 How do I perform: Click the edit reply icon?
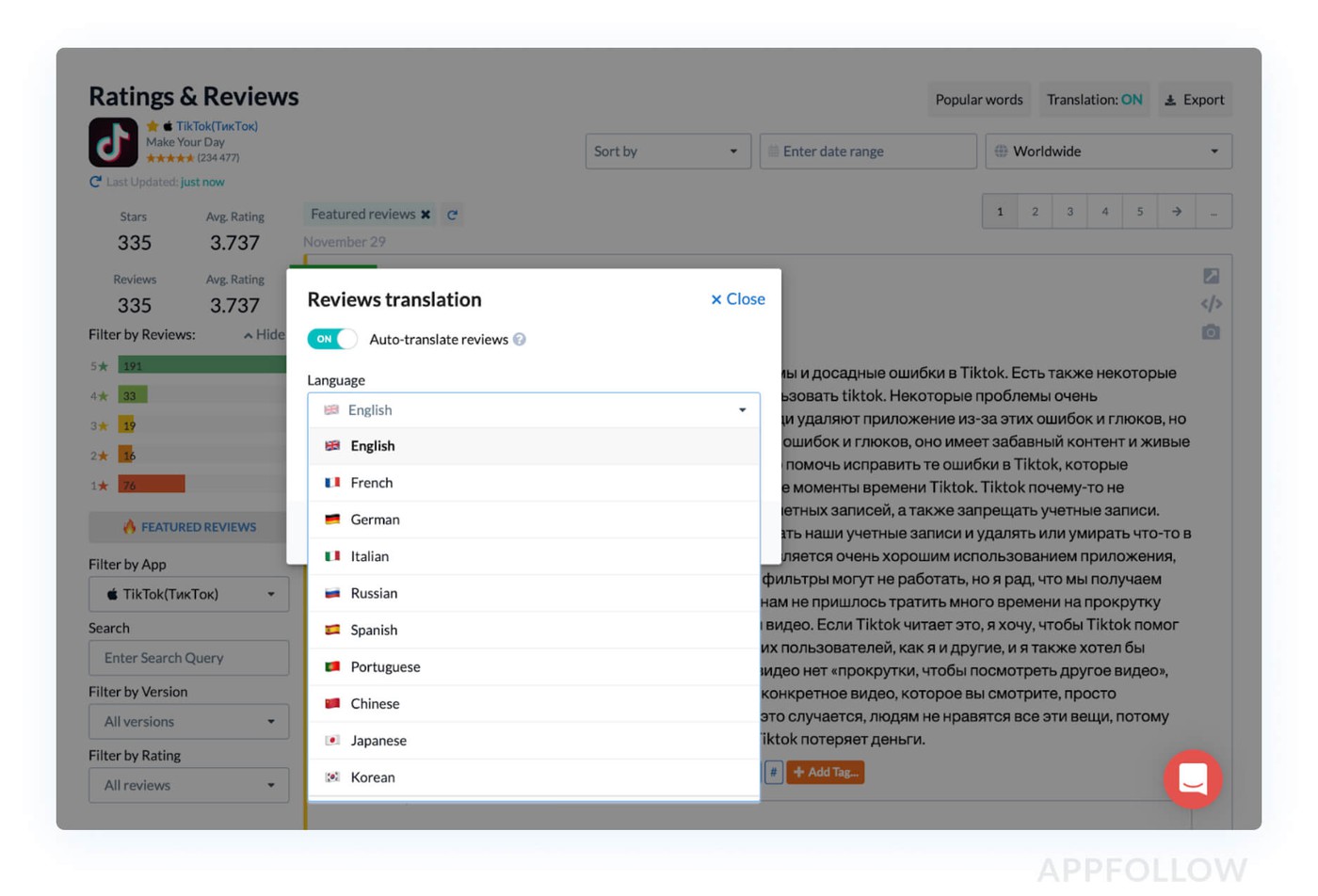click(x=1211, y=276)
